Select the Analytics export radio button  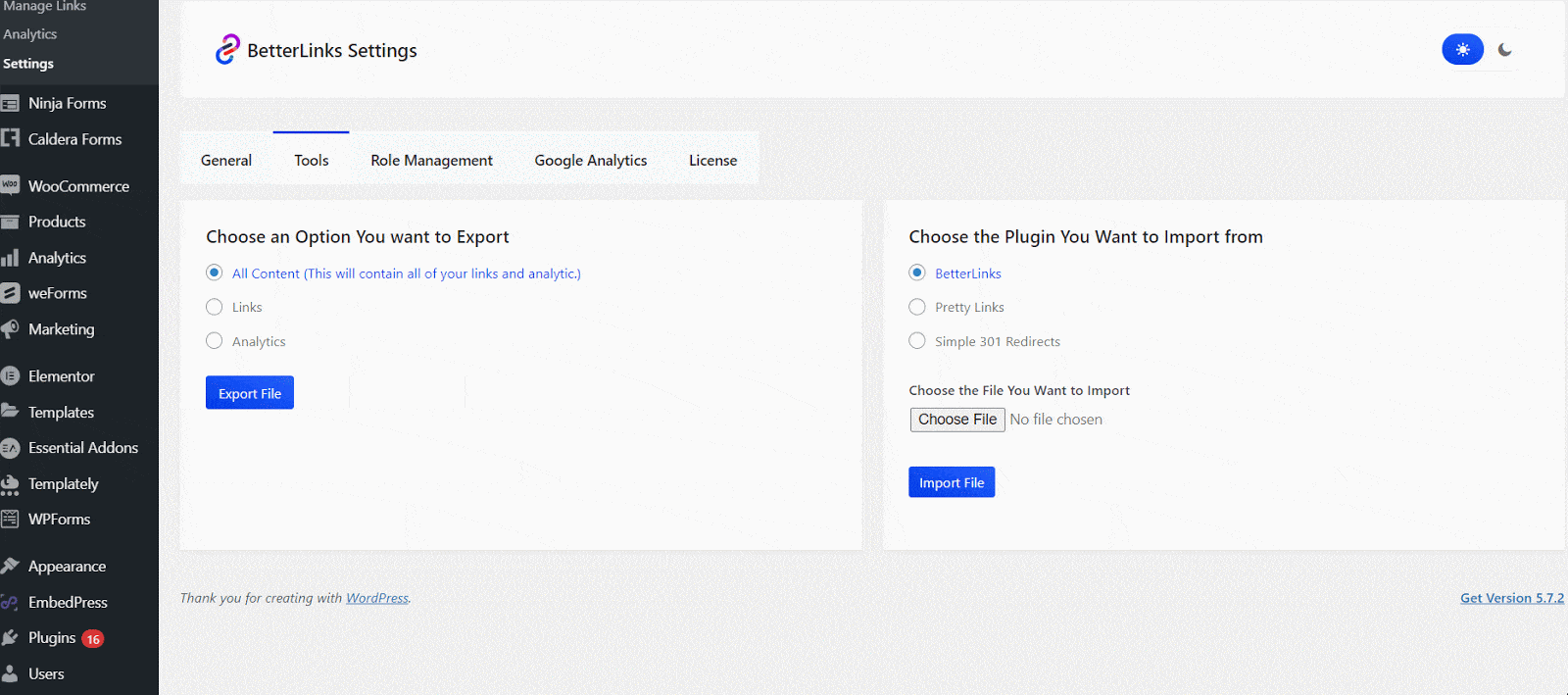click(x=215, y=341)
